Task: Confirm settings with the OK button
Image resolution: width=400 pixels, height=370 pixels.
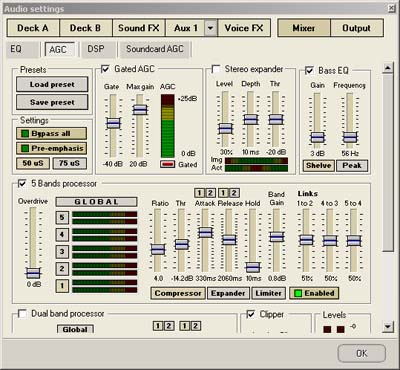Action: (x=362, y=353)
